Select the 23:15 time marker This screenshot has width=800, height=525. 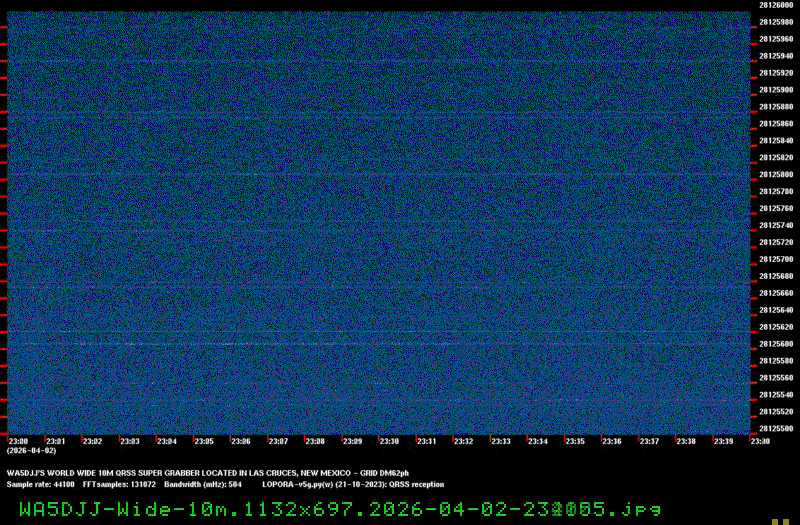click(574, 441)
